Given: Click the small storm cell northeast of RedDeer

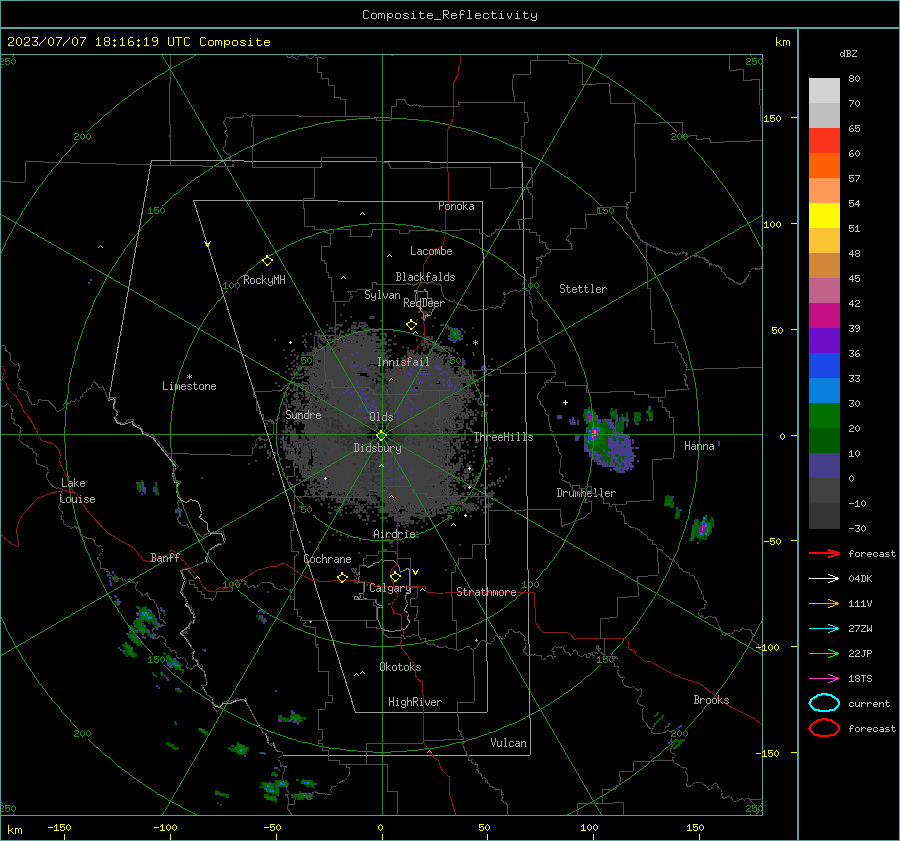Looking at the screenshot, I should (455, 334).
